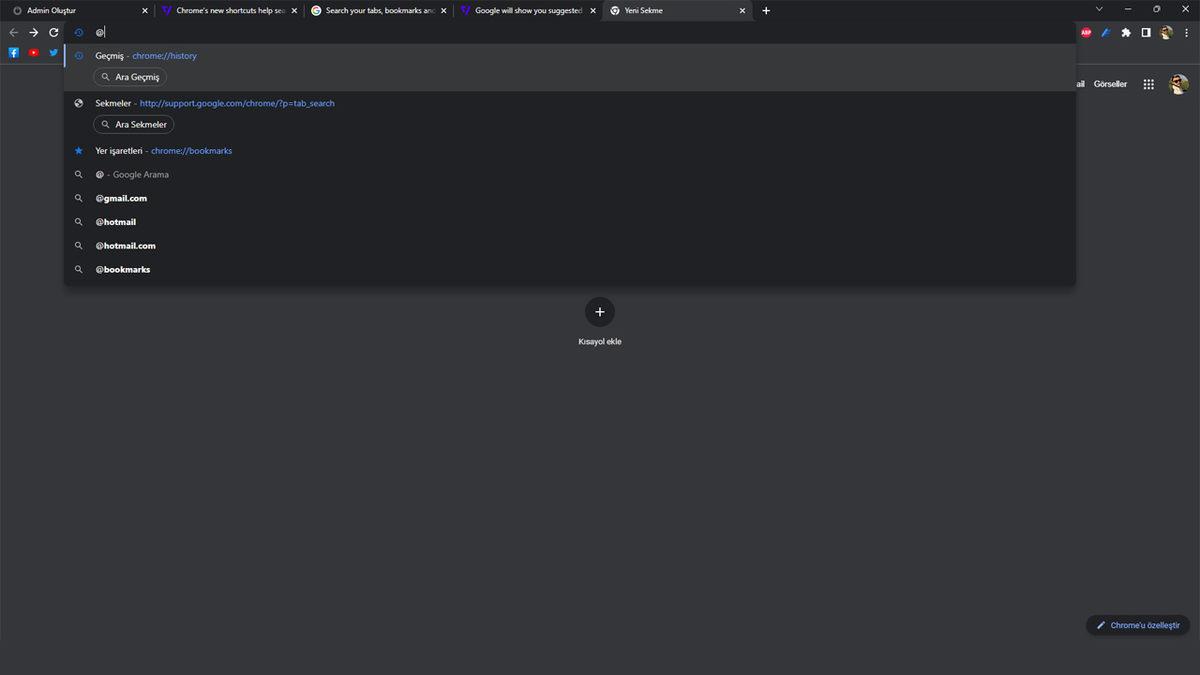Reload the current page
This screenshot has height=675, width=1200.
[x=54, y=32]
